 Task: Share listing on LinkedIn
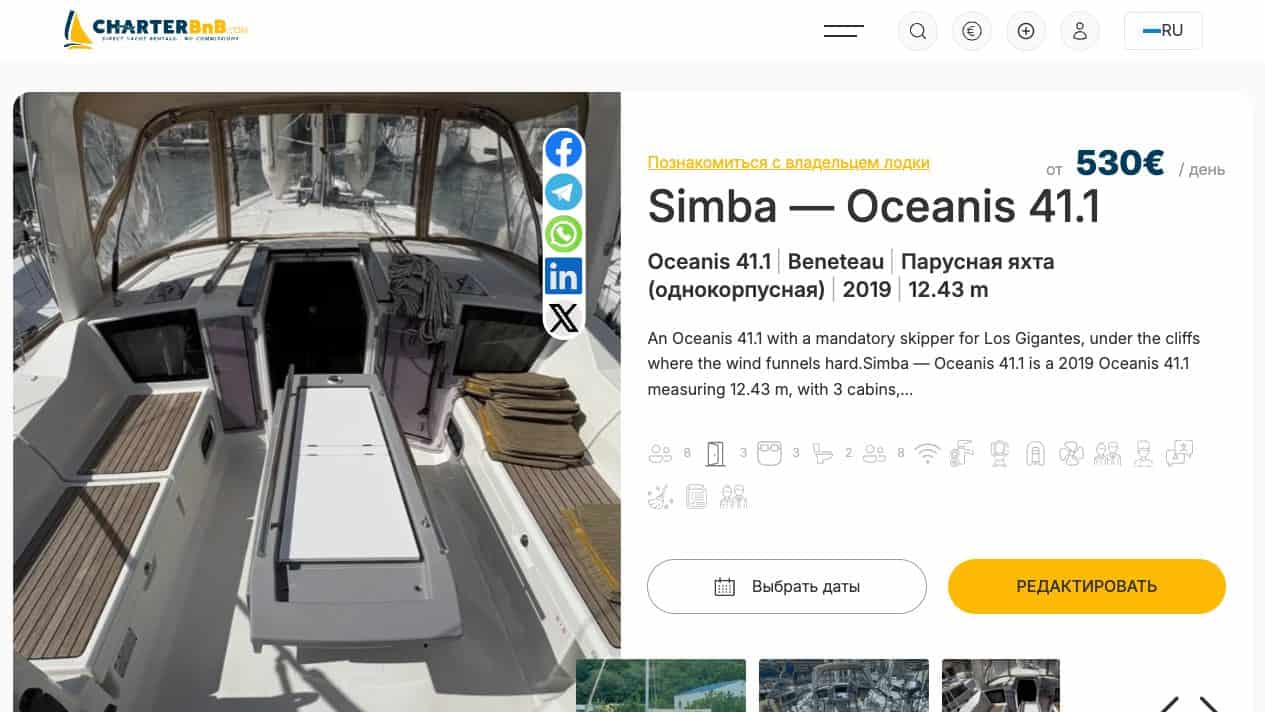point(564,276)
